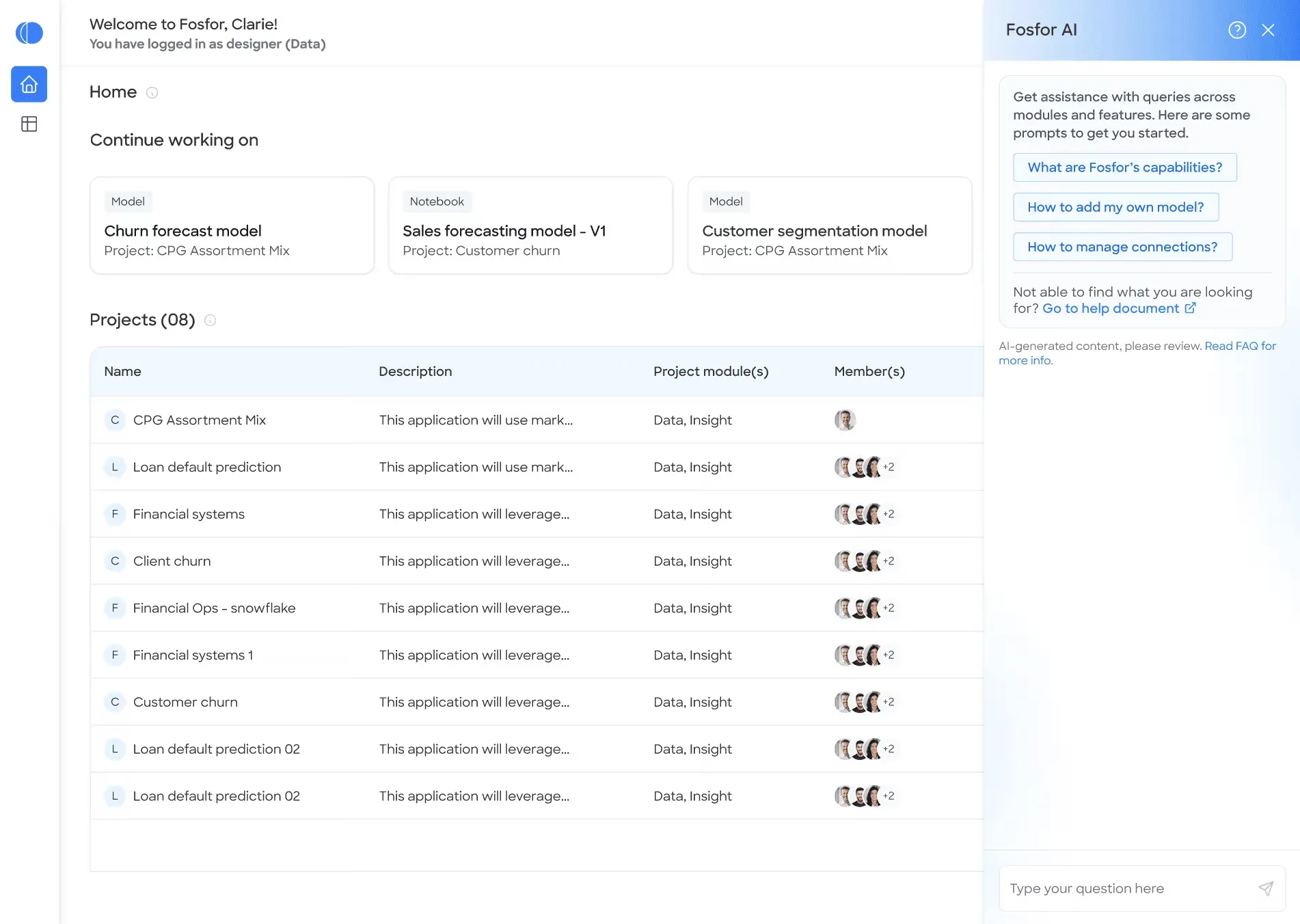Select the "How to add my own model?" prompt
Screen dimensions: 1300x924
pos(1115,207)
